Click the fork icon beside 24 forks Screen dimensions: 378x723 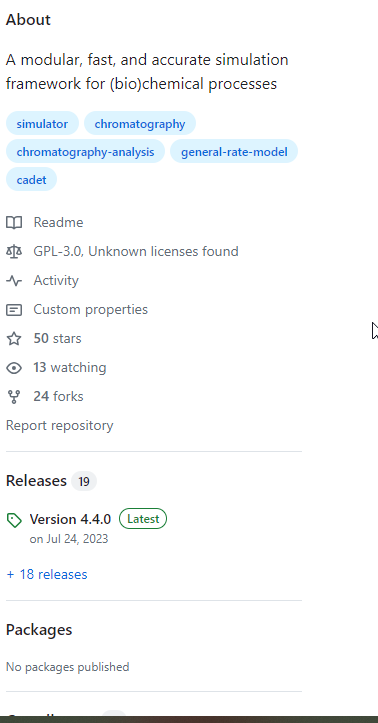(x=14, y=397)
